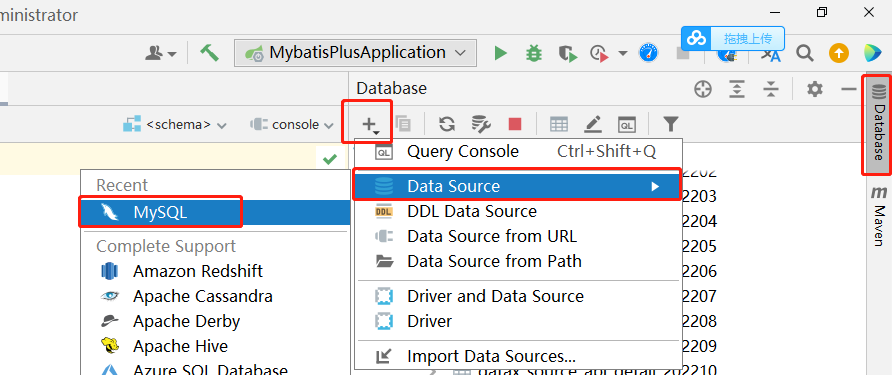Open the Data Source submenu
This screenshot has width=892, height=375.
click(x=517, y=186)
